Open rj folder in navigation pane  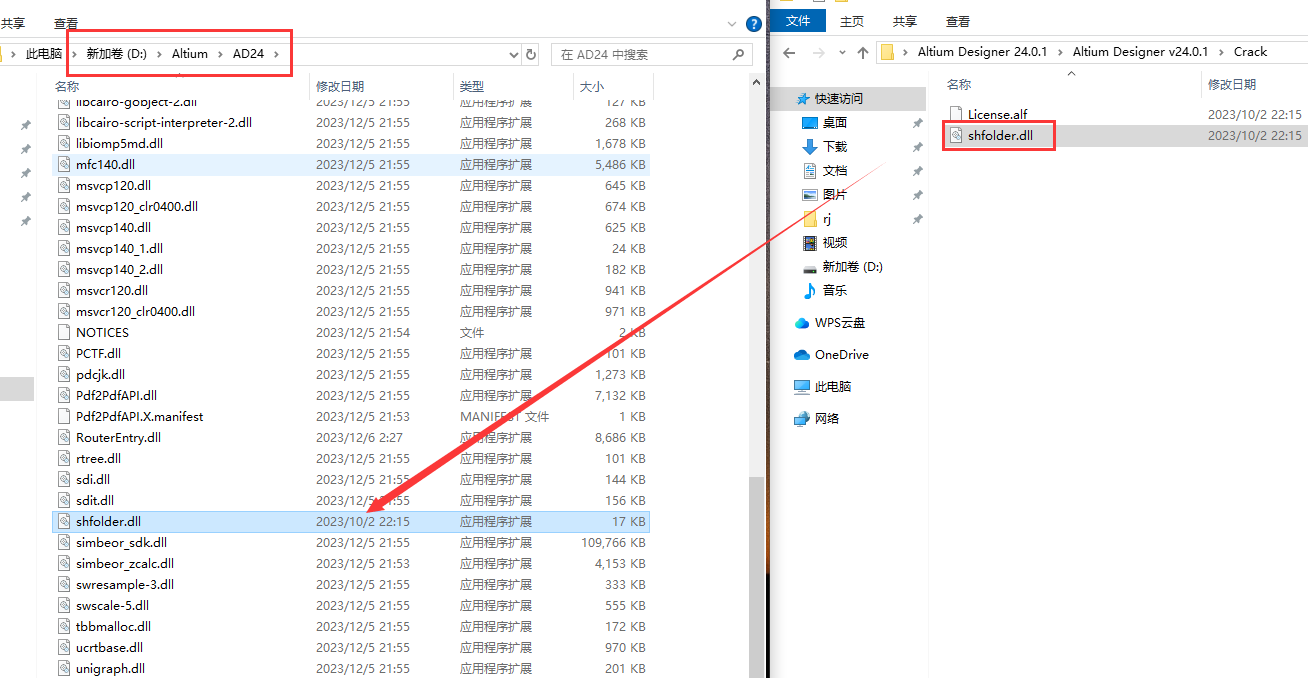[826, 218]
